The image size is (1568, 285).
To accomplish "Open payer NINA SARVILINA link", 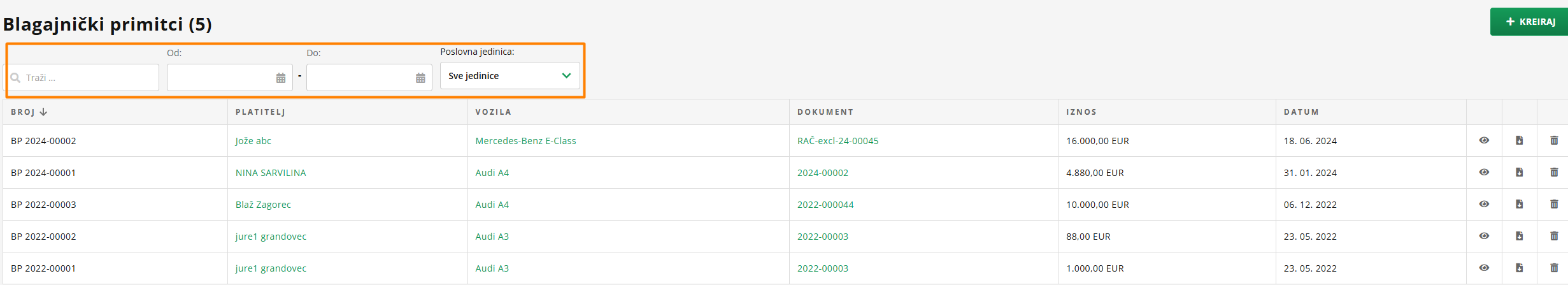I will (x=271, y=173).
